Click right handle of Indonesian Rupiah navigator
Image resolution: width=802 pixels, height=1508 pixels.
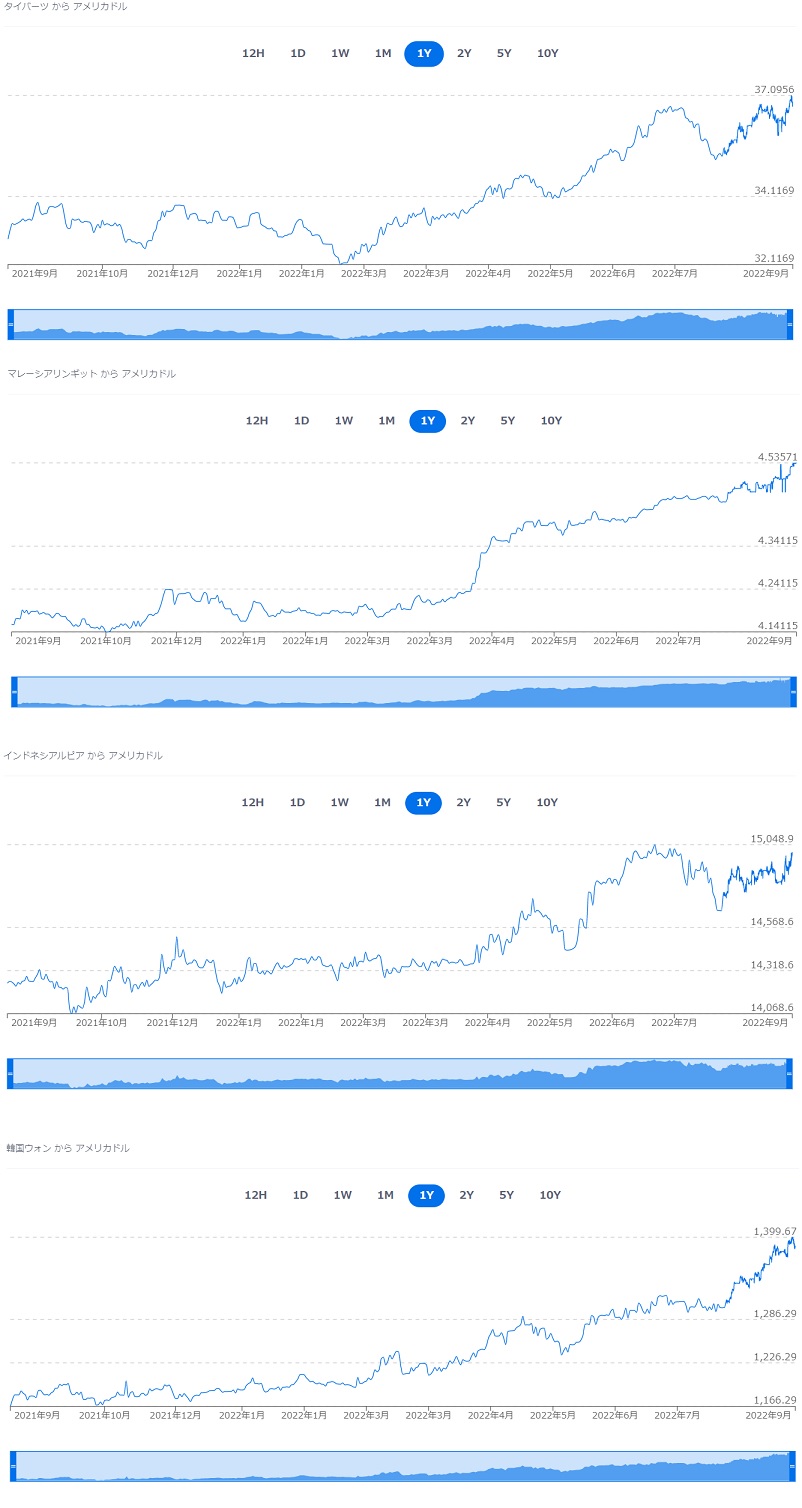[x=788, y=1073]
